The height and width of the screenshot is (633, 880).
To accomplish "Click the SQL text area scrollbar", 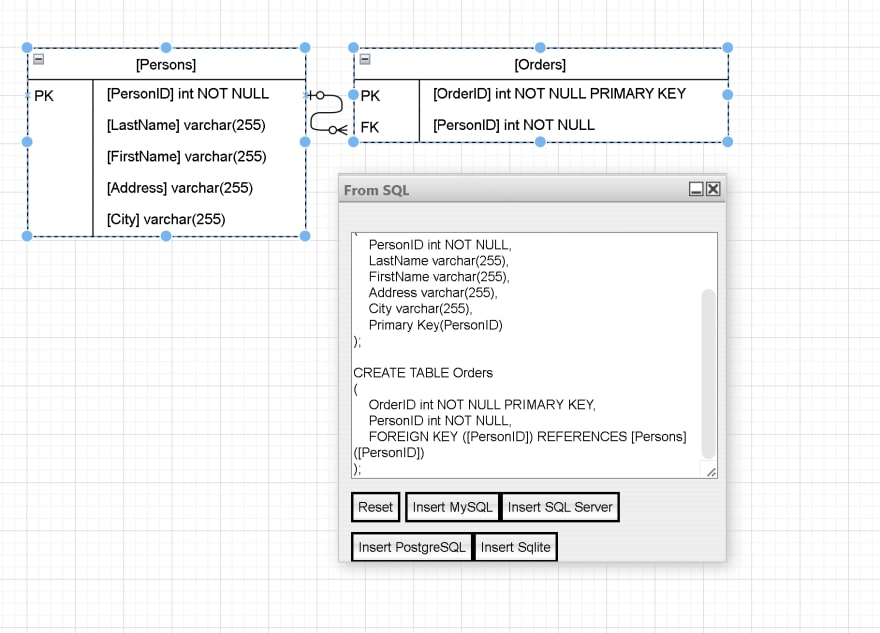I will [x=708, y=374].
